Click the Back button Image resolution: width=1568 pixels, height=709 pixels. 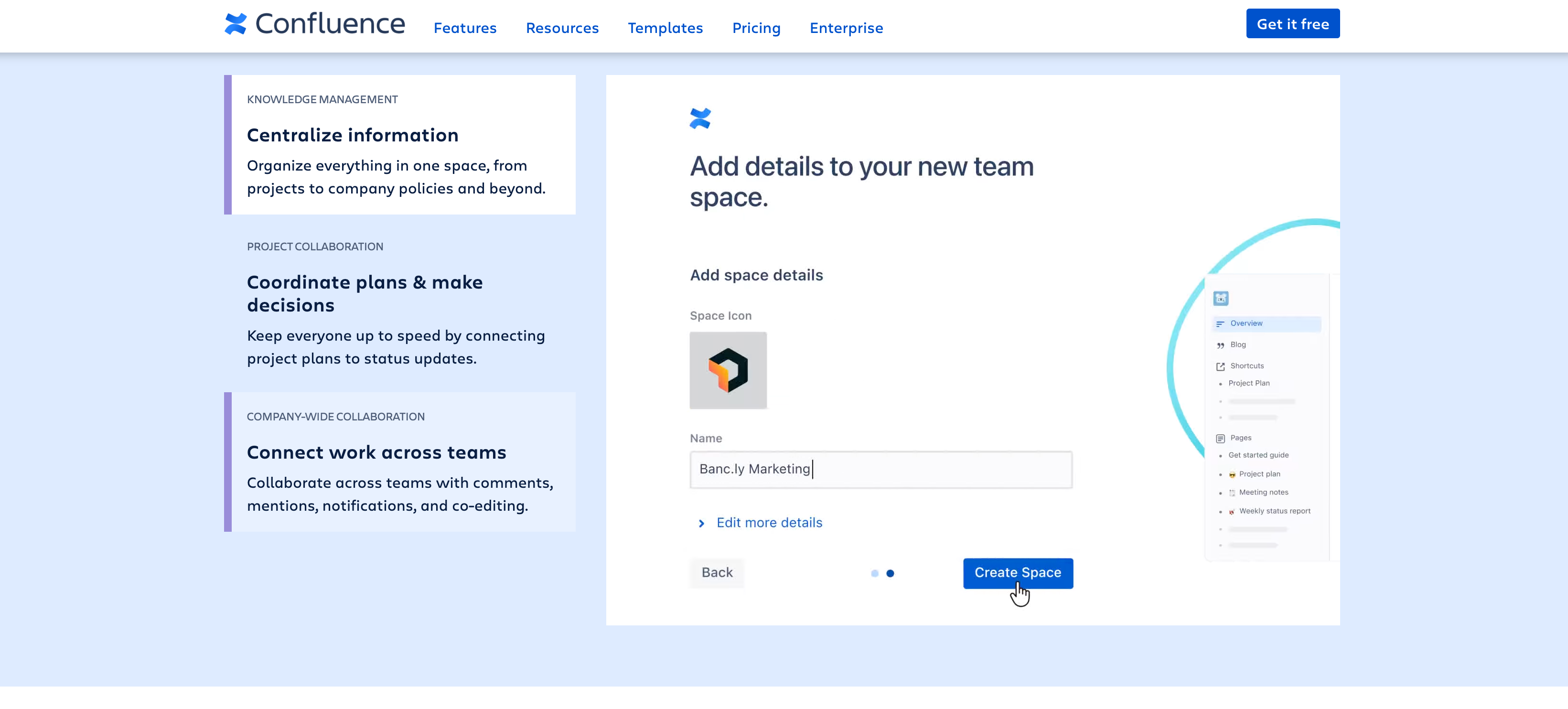click(717, 573)
